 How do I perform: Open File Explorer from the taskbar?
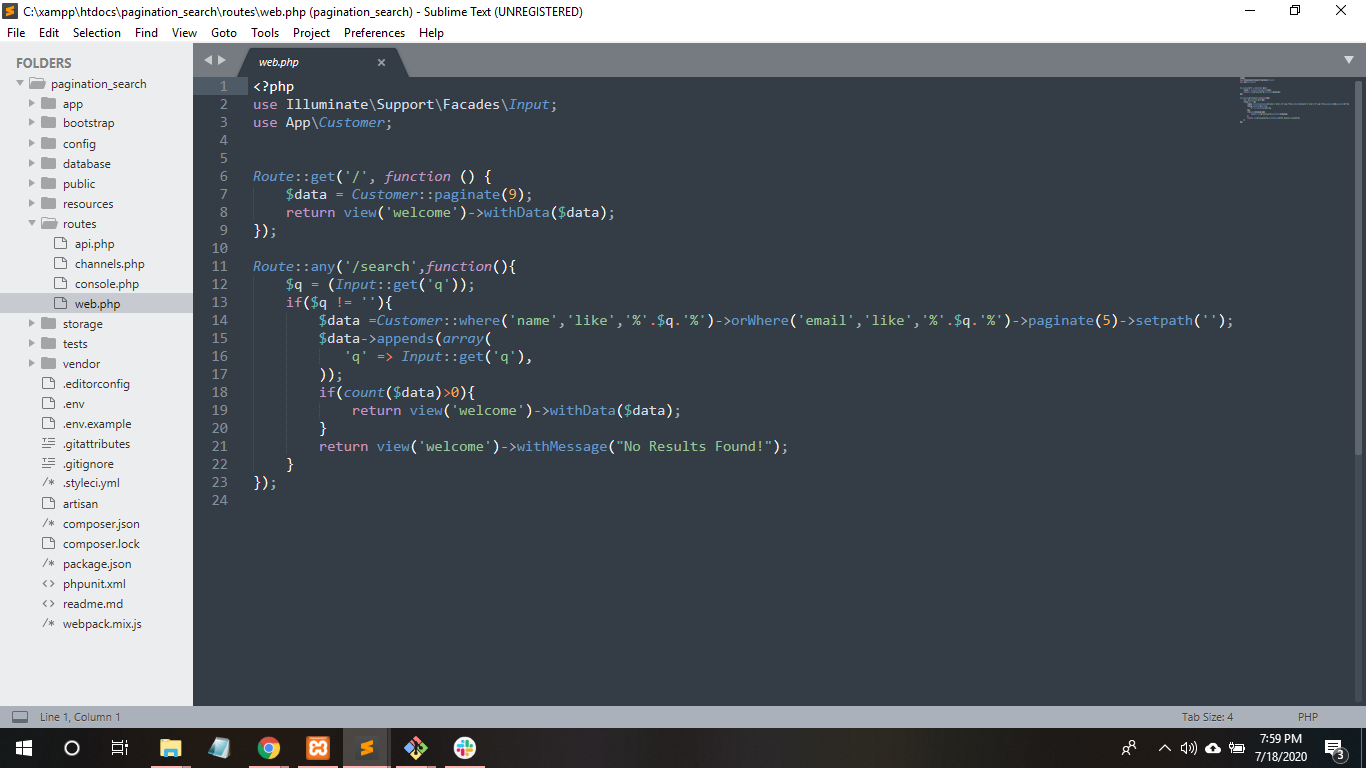pos(171,748)
